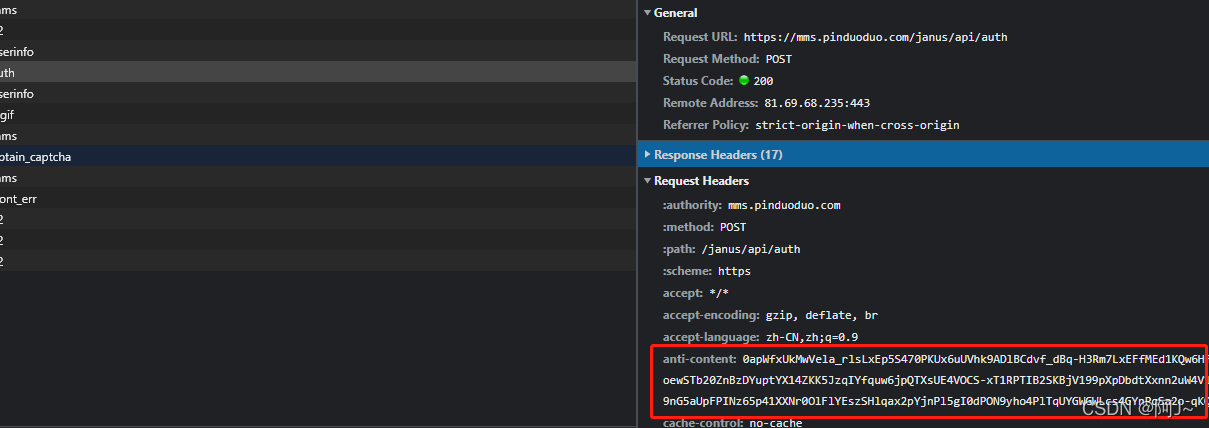Click the accept header value */*

719,293
